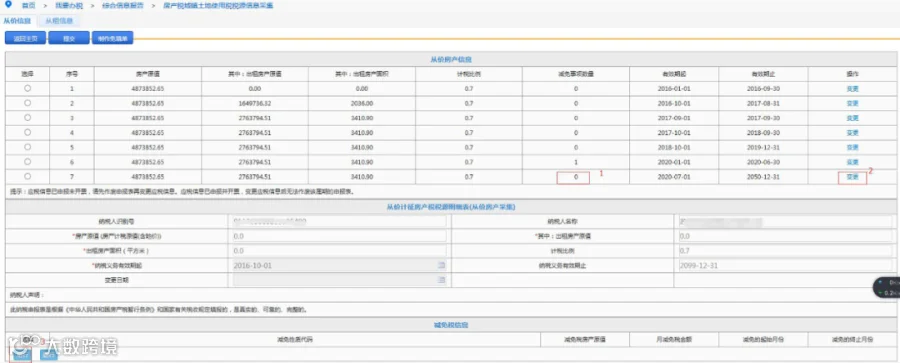Screen dimensions: 900x363
Task: Open 综合信息报告 breadcrumb link
Action: pyautogui.click(x=123, y=5)
